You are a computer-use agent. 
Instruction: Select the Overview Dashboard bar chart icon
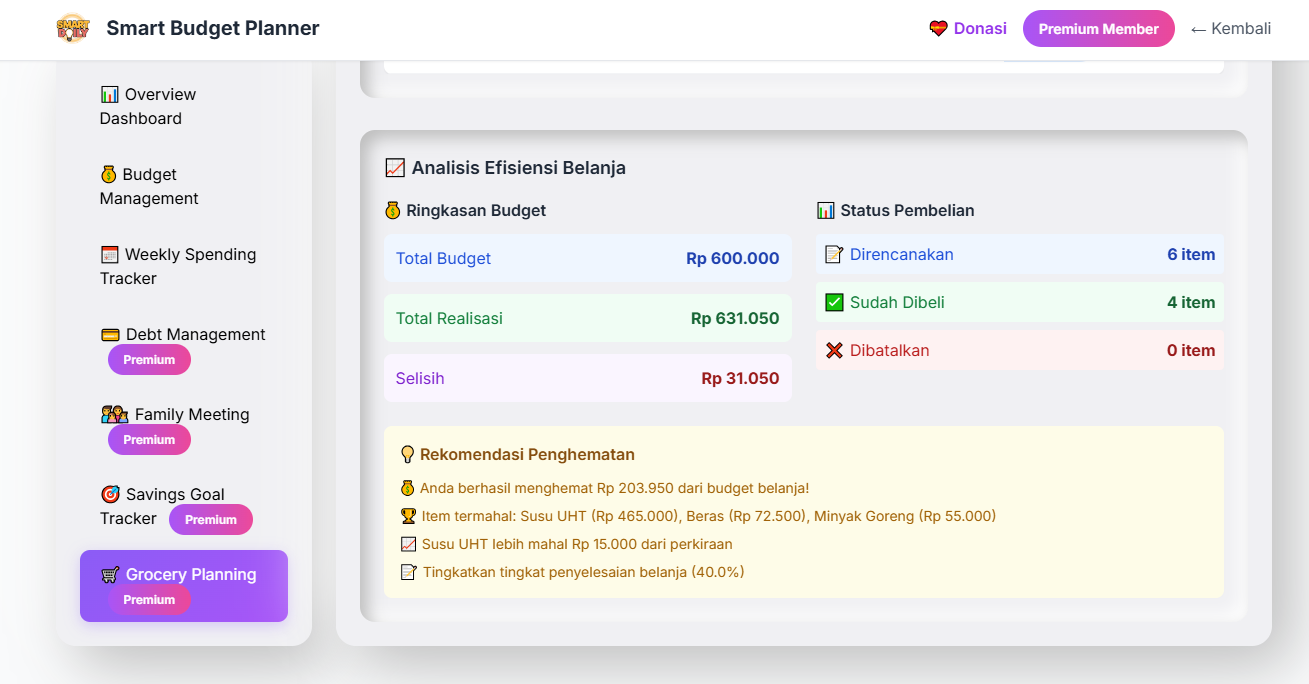[x=111, y=94]
